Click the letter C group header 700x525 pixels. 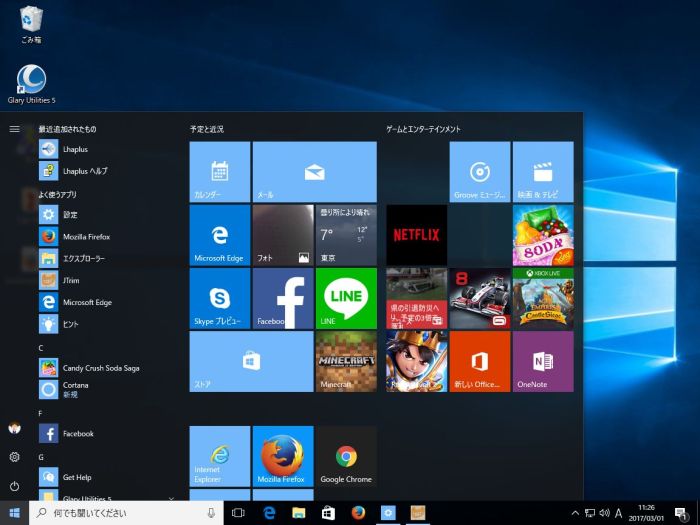point(41,347)
